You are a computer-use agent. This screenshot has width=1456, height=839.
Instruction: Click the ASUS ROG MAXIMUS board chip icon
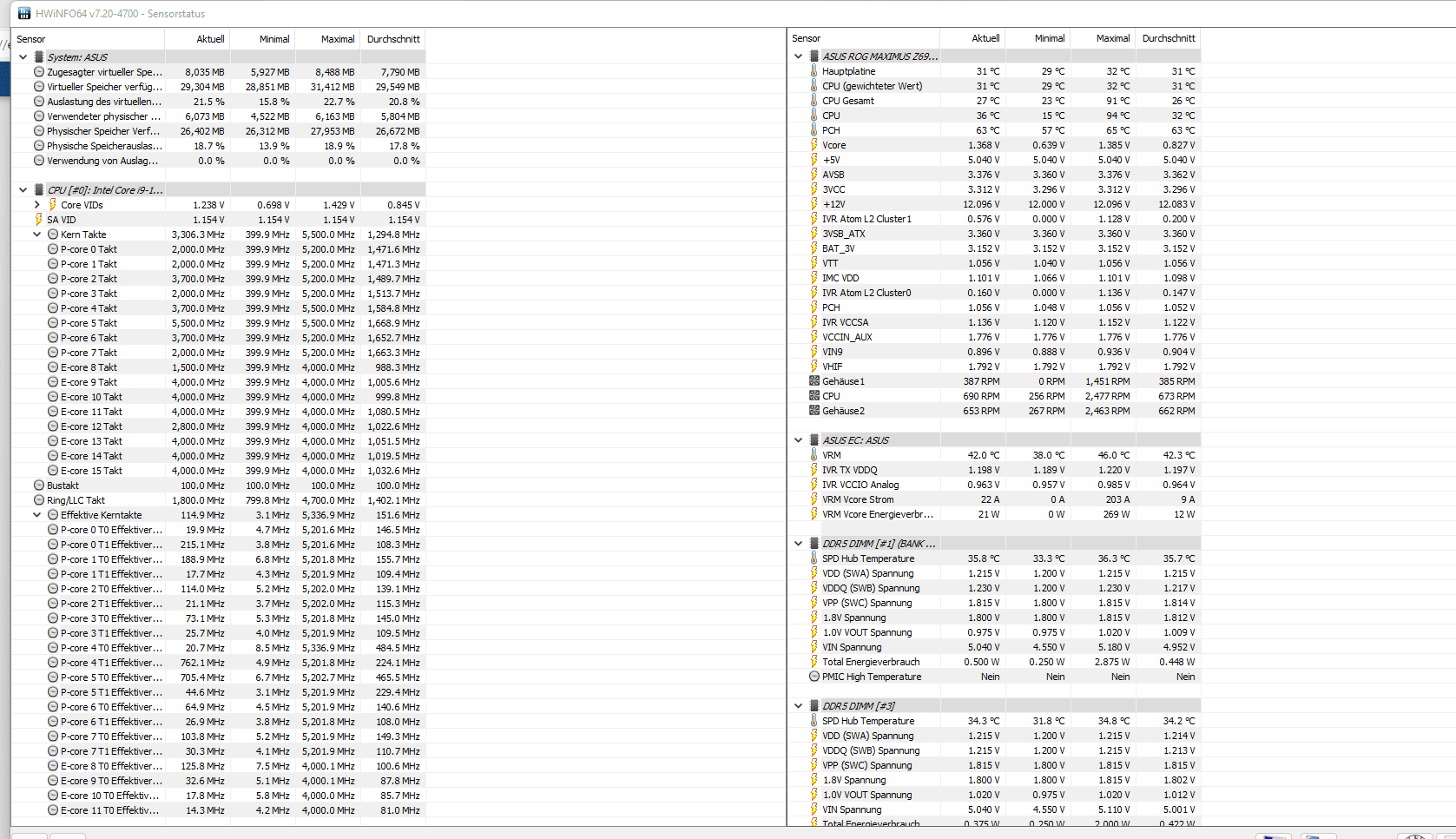click(814, 56)
